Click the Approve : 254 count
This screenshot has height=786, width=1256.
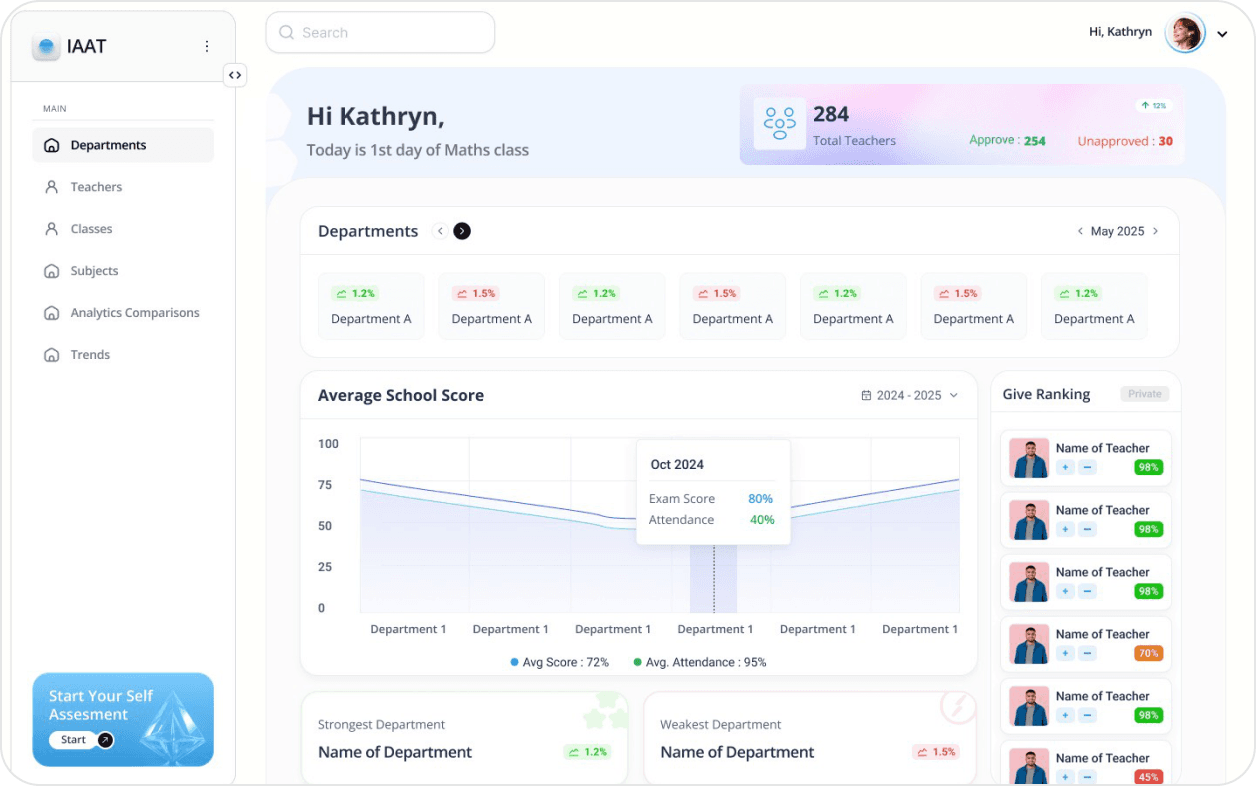click(x=1007, y=141)
